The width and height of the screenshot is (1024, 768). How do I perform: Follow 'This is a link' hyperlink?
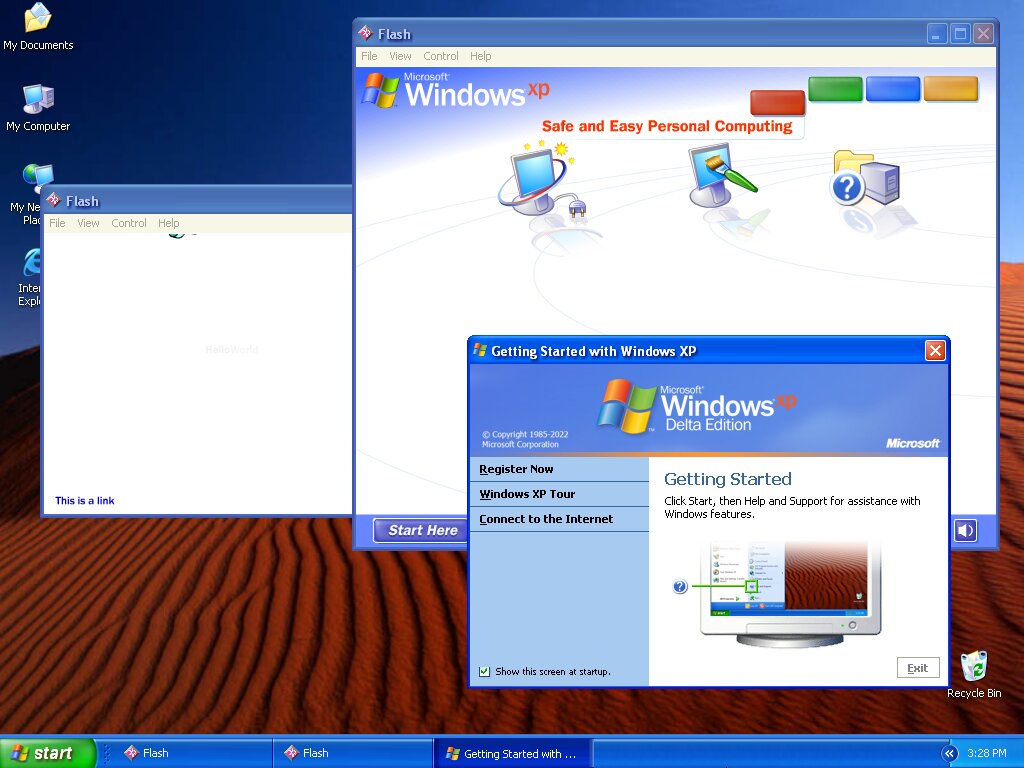[85, 500]
